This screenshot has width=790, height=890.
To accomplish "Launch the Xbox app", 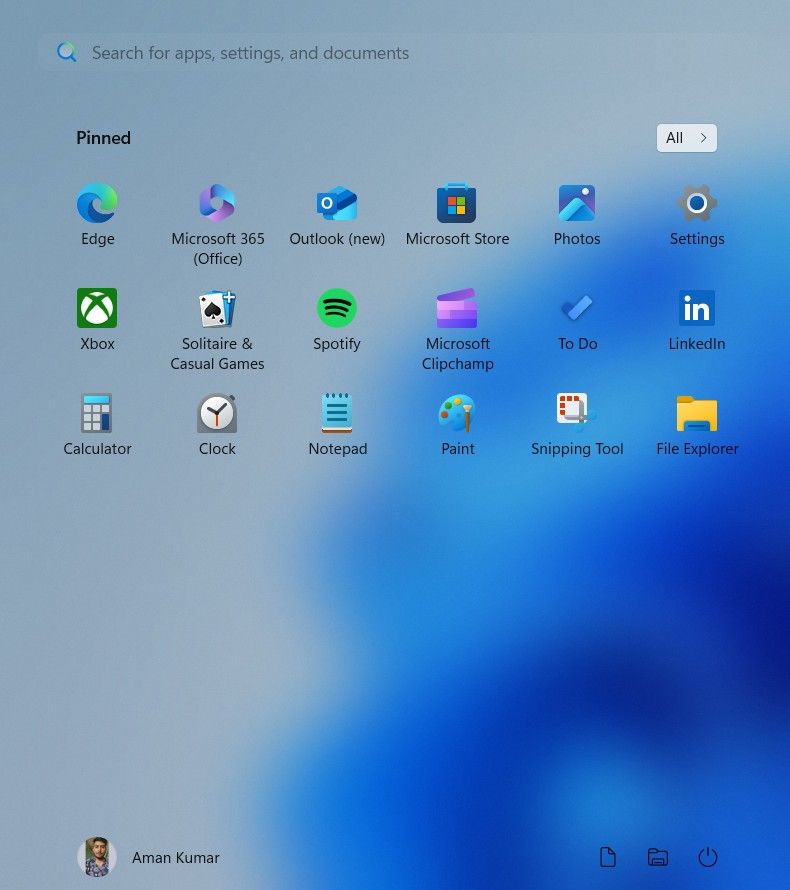I will (x=97, y=308).
